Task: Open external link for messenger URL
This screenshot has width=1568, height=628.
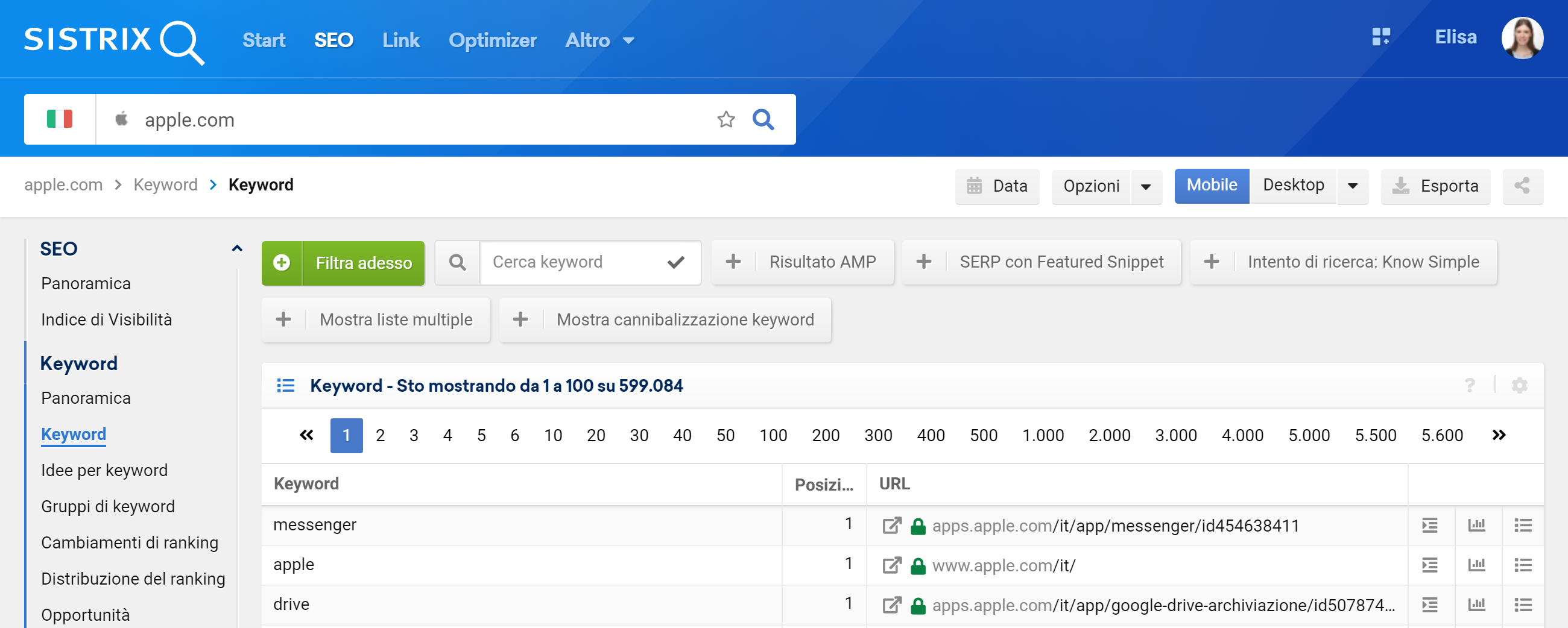Action: [x=892, y=525]
